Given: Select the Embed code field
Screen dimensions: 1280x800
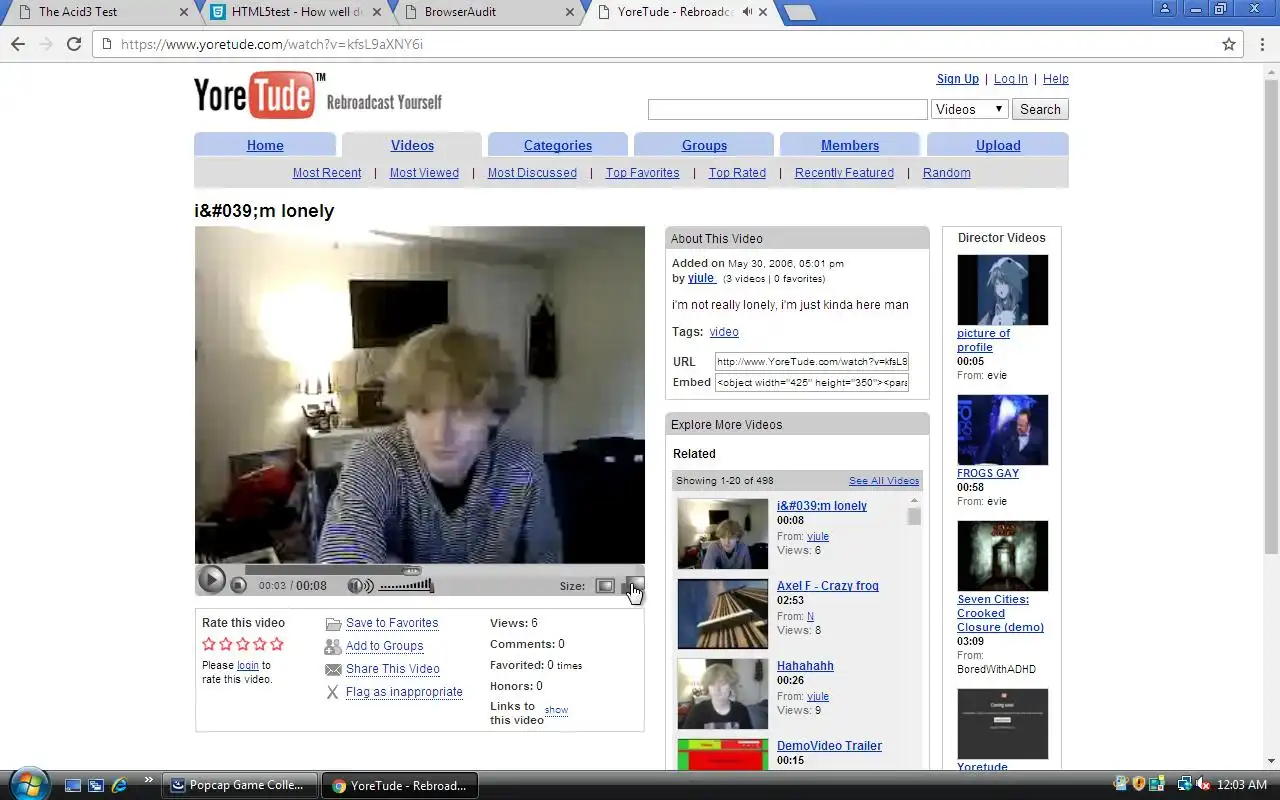Looking at the screenshot, I should click(x=812, y=382).
